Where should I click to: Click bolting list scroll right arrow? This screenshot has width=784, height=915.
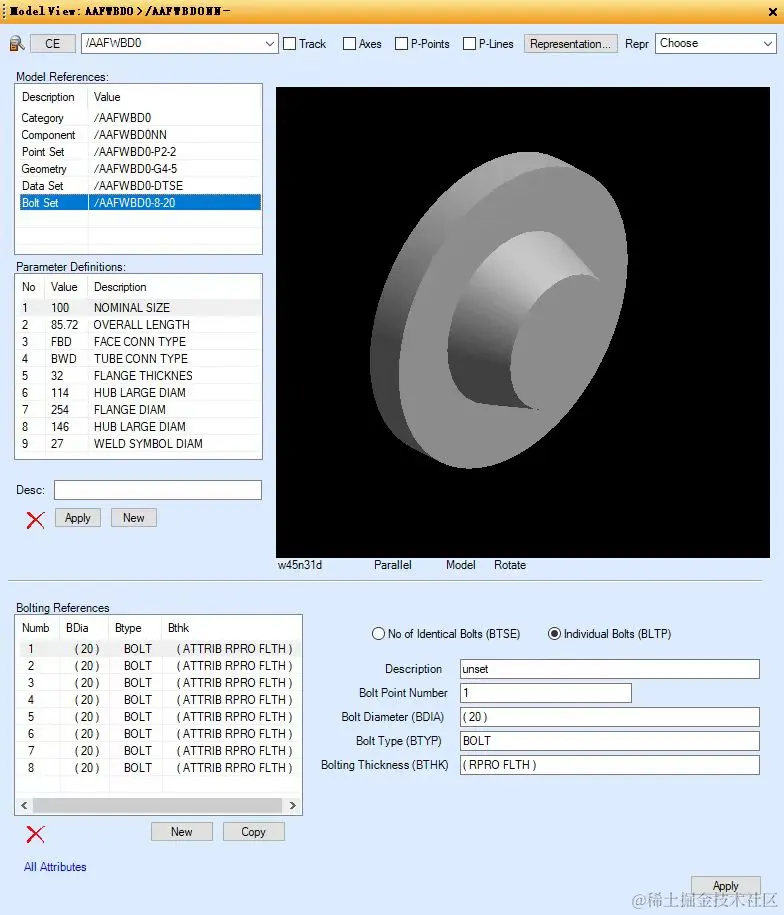coord(292,805)
